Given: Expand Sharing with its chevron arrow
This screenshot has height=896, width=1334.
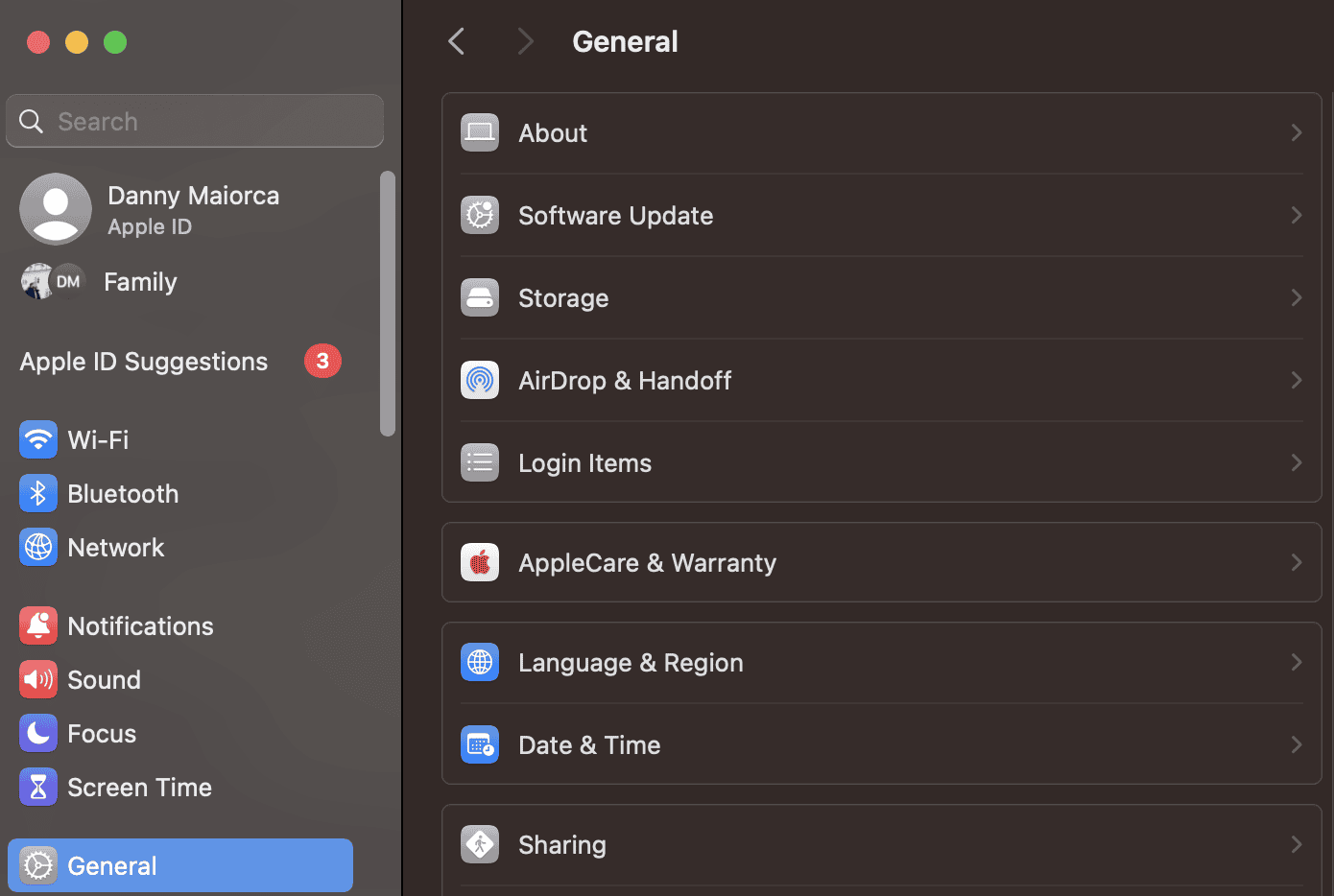Looking at the screenshot, I should (1296, 844).
